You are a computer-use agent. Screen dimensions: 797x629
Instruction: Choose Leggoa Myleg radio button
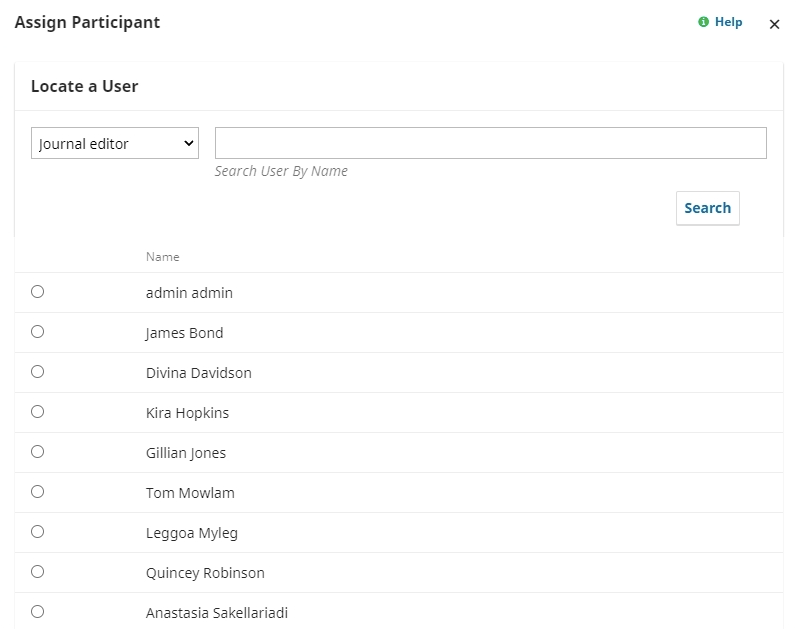pos(38,532)
